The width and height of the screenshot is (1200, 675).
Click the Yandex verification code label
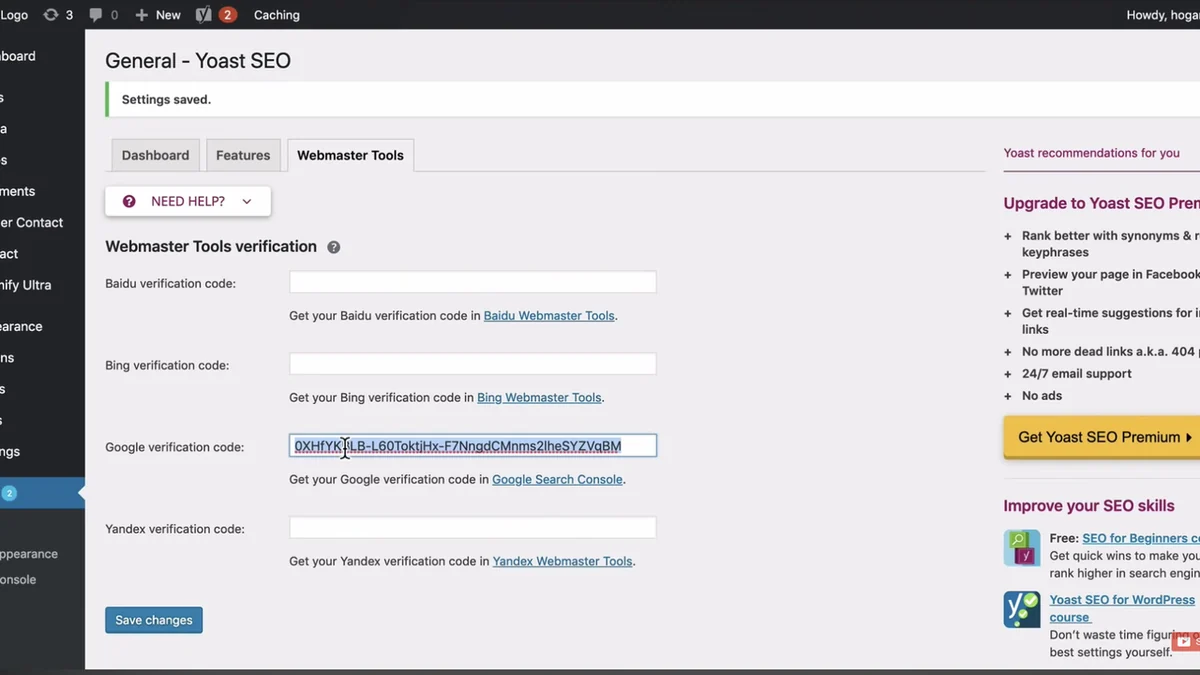pyautogui.click(x=175, y=529)
